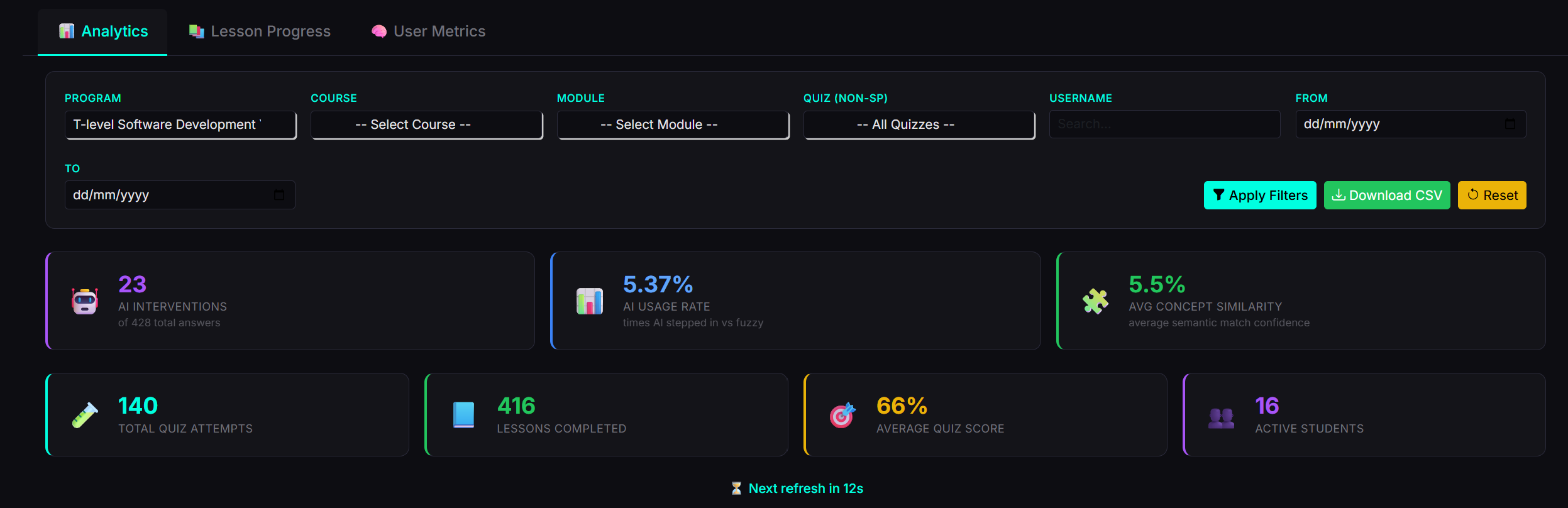The height and width of the screenshot is (508, 1568).
Task: Click the test tube icon in Quiz Attempts card
Action: [85, 415]
